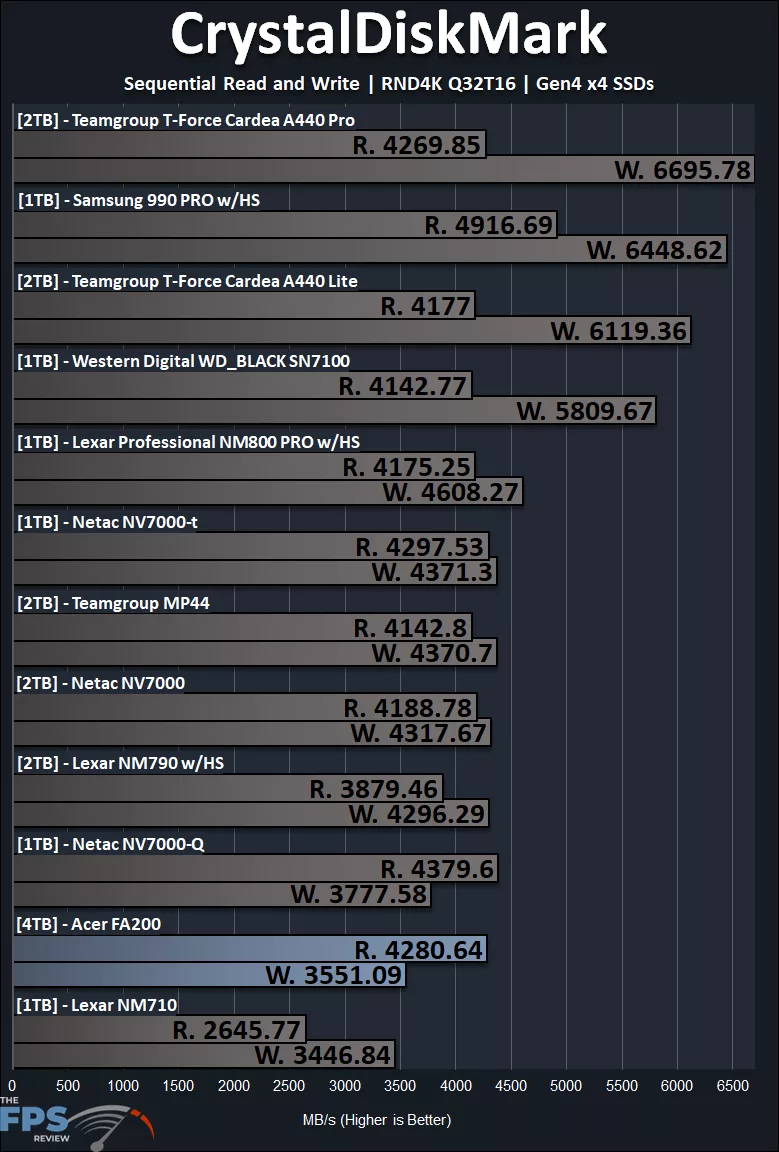Click the R. 4142.8 read value

coord(411,628)
